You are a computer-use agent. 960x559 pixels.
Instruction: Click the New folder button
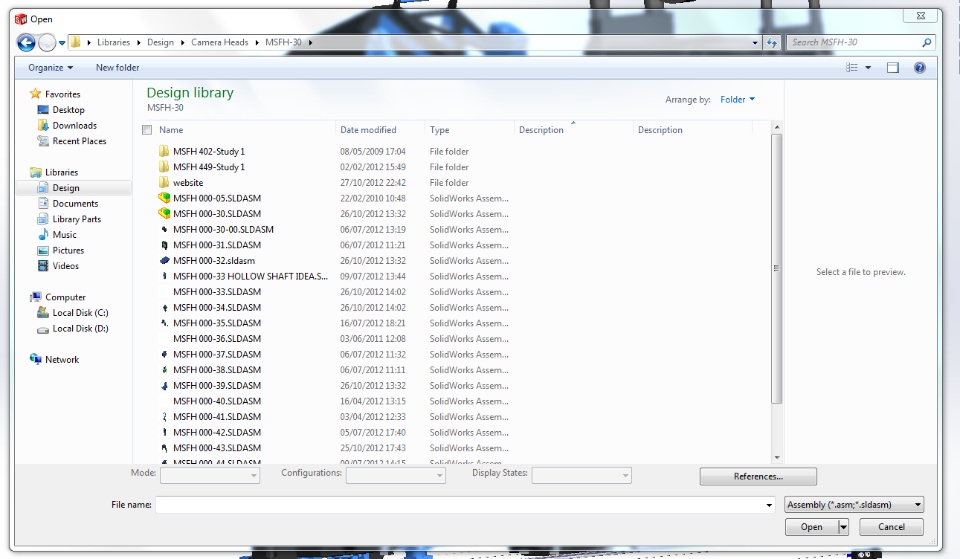pyautogui.click(x=117, y=67)
